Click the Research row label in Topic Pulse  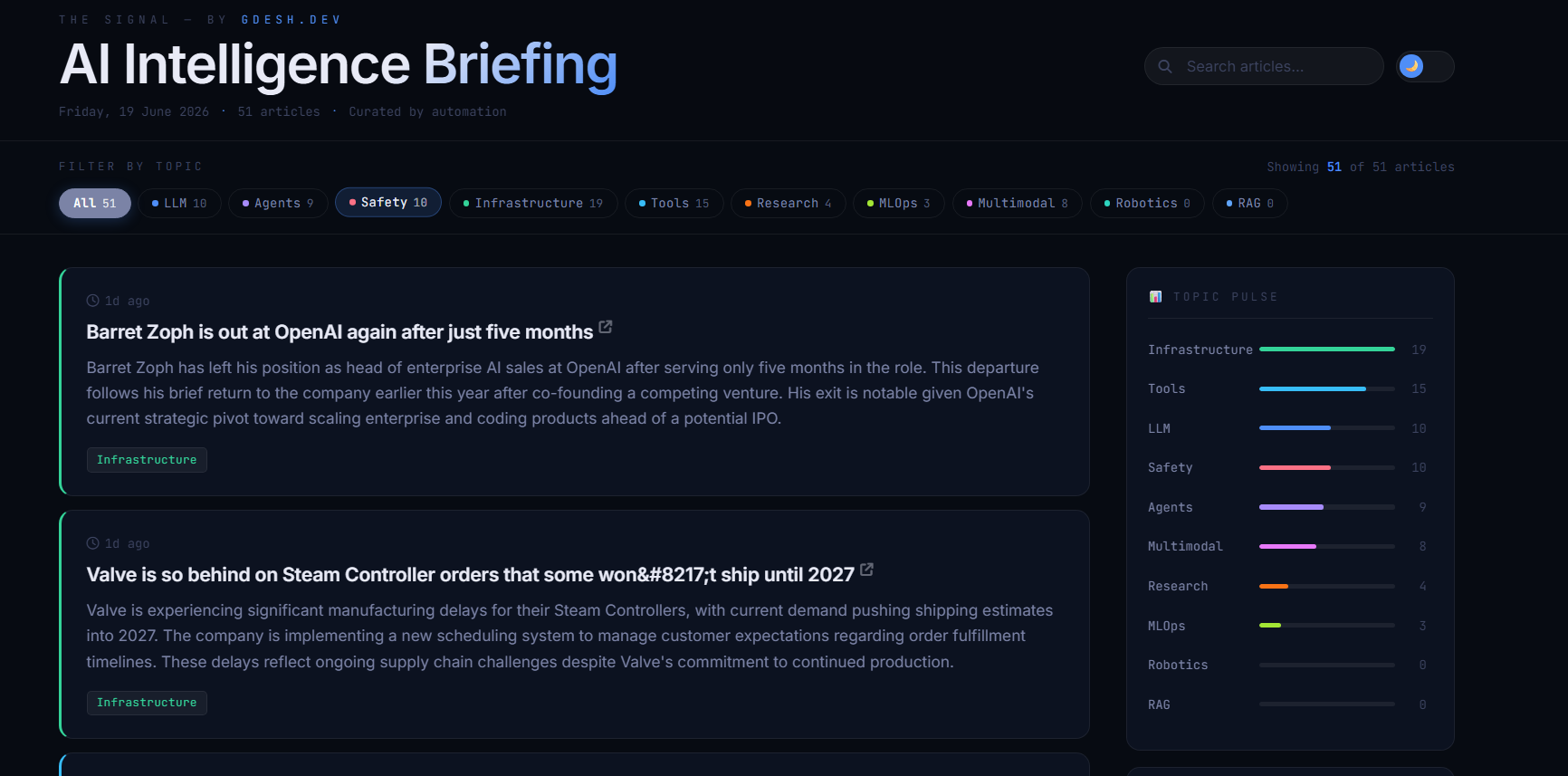[1178, 586]
